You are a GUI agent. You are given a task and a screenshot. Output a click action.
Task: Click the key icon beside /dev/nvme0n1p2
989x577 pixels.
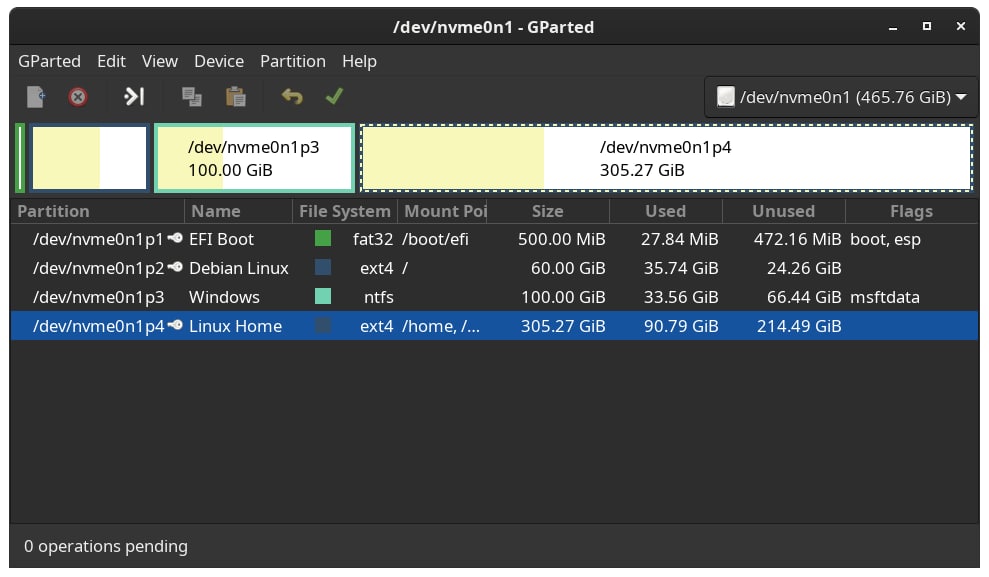tap(175, 267)
